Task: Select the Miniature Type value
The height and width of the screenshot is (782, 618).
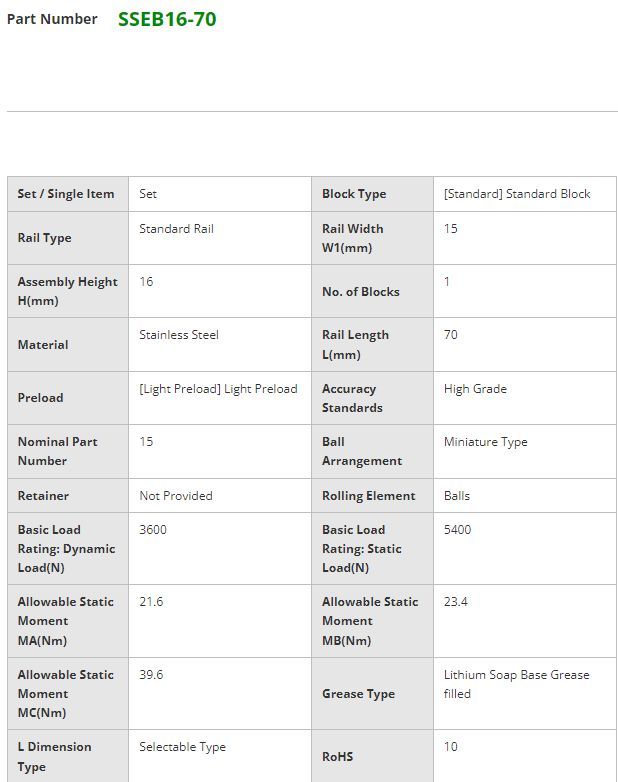Action: (485, 442)
